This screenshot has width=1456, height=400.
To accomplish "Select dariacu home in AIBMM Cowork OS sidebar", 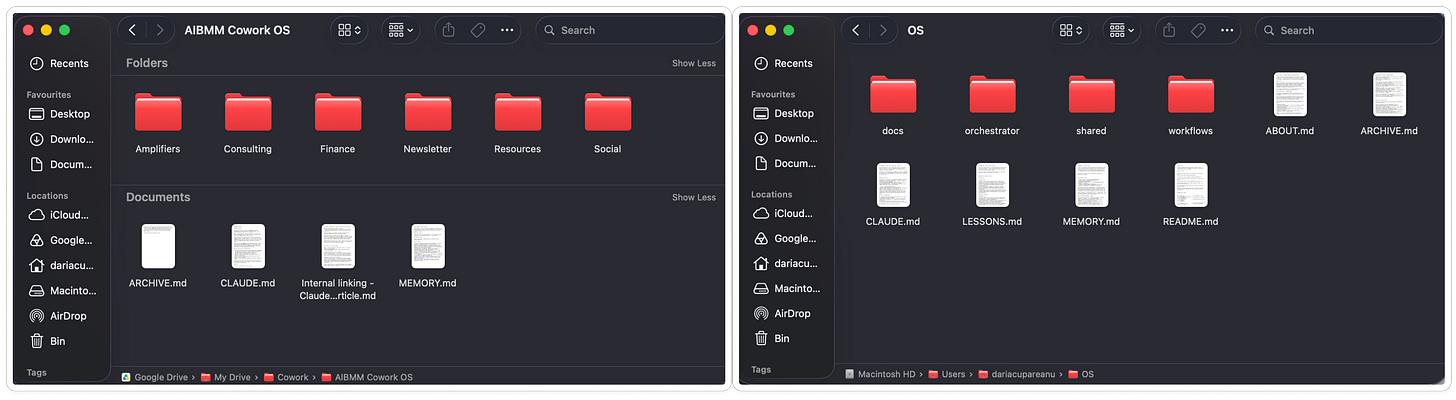I will pyautogui.click(x=62, y=265).
